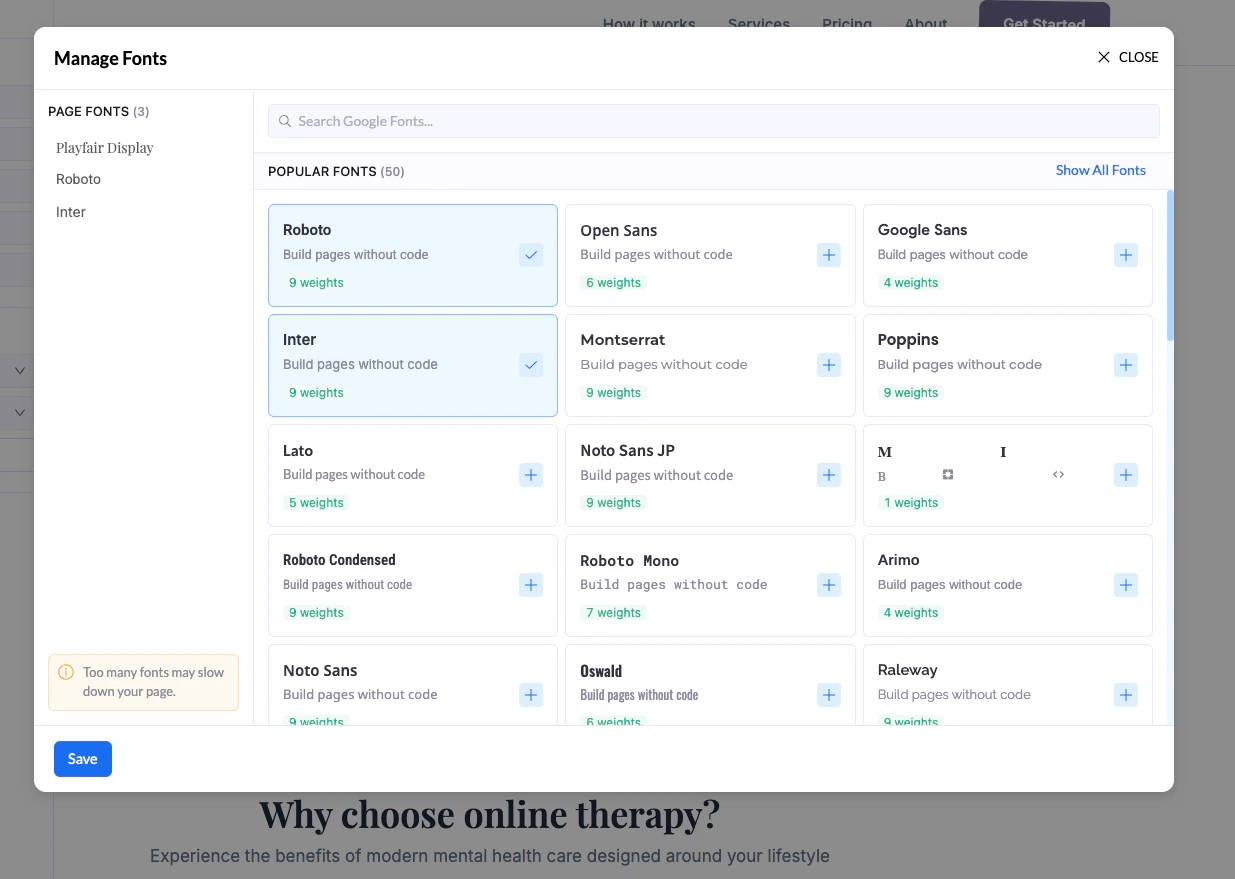Viewport: 1235px width, 879px height.
Task: Click the fonts list vertical scrollbar
Action: click(1170, 265)
